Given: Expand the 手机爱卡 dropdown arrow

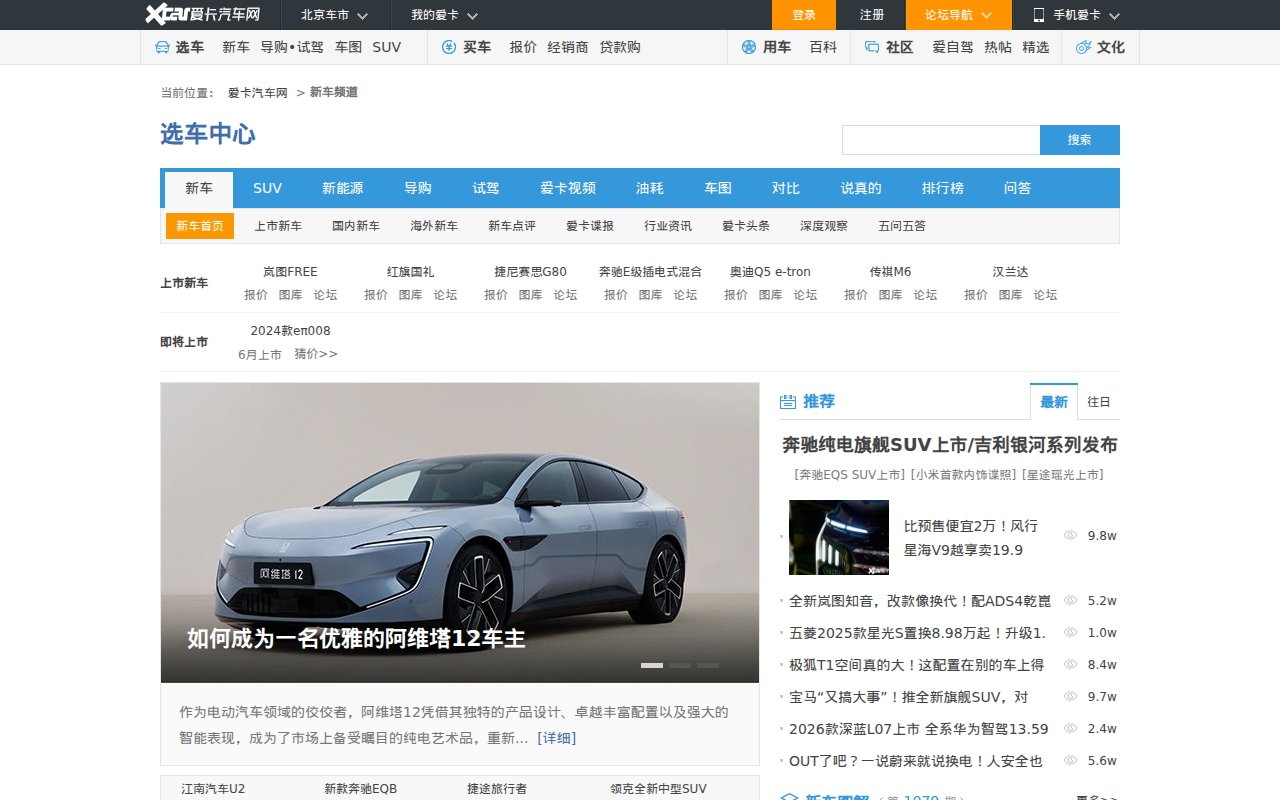Looking at the screenshot, I should point(1114,16).
